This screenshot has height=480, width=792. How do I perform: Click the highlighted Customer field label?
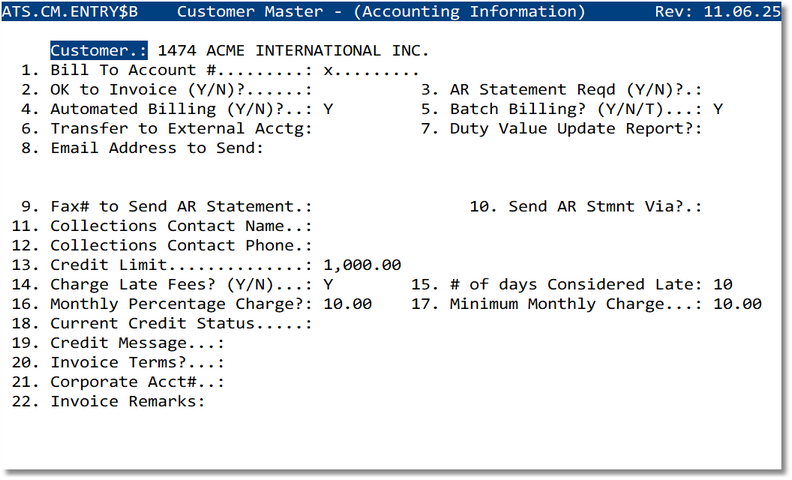tap(99, 50)
